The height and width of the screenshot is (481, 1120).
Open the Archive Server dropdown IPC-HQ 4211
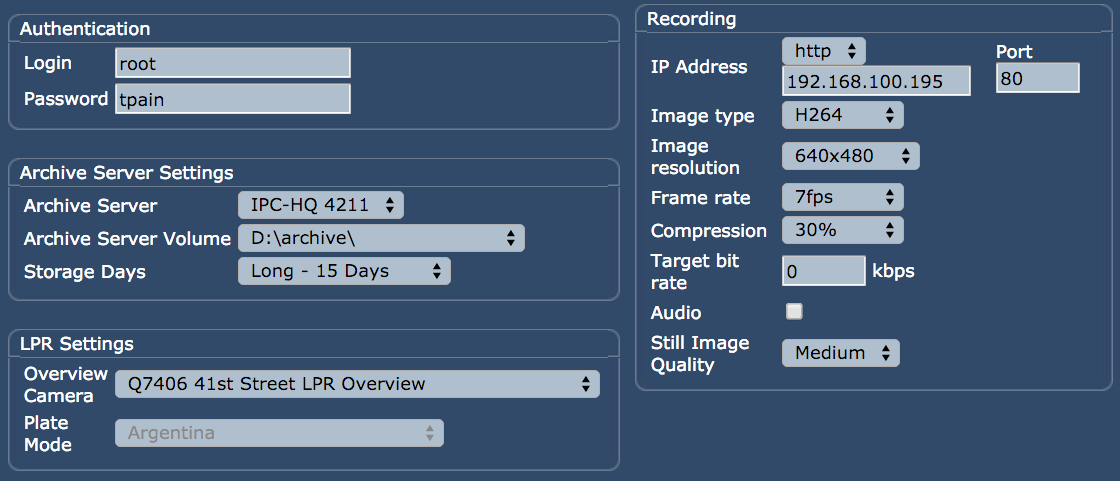tap(321, 205)
